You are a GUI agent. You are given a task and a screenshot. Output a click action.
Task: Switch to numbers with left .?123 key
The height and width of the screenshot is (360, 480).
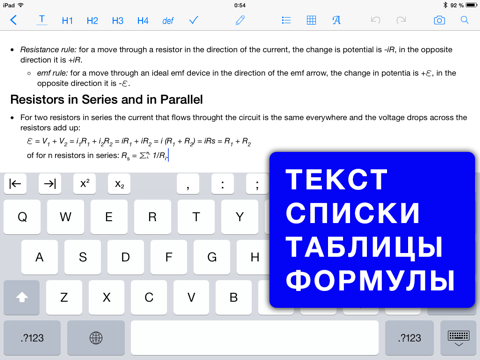pos(32,338)
